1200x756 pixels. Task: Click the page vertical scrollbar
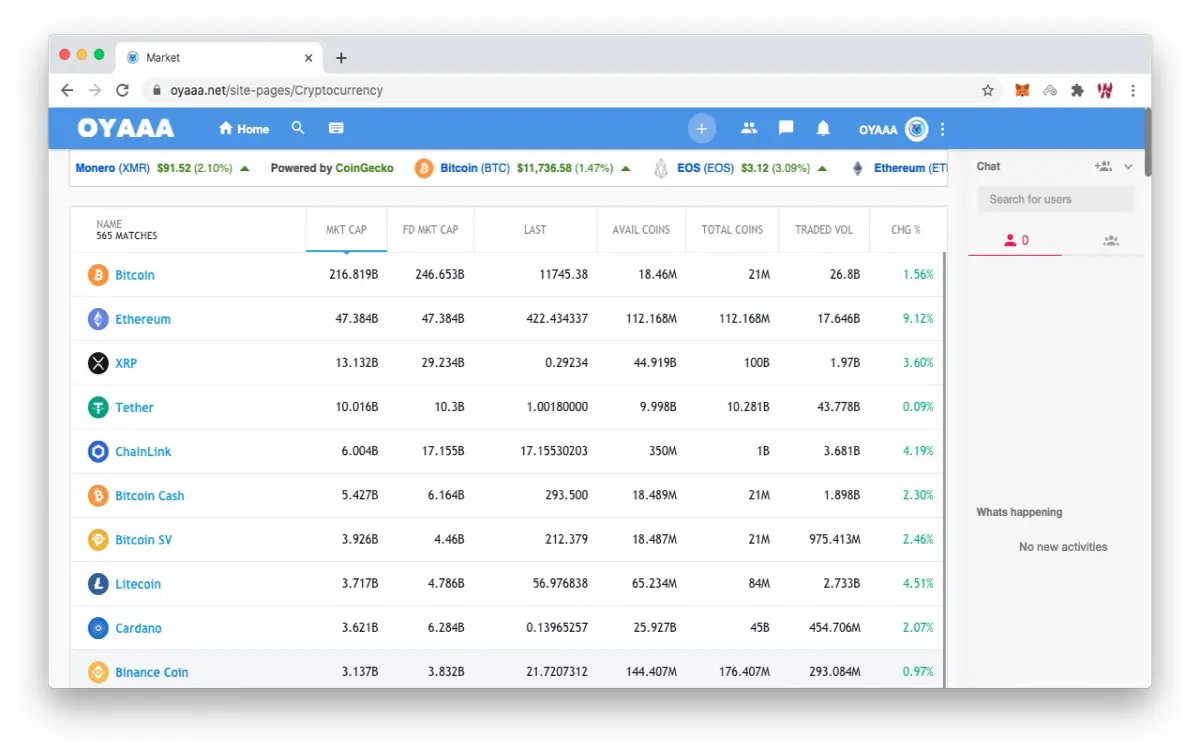tap(1146, 143)
